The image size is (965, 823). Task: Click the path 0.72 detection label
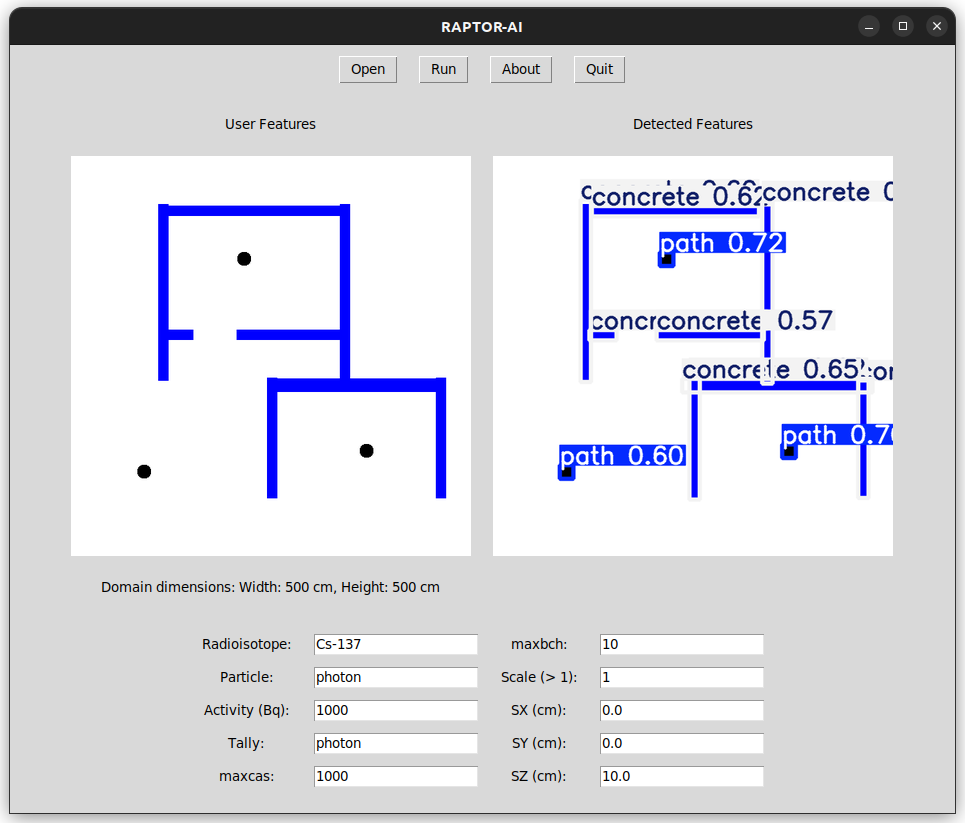pyautogui.click(x=722, y=243)
